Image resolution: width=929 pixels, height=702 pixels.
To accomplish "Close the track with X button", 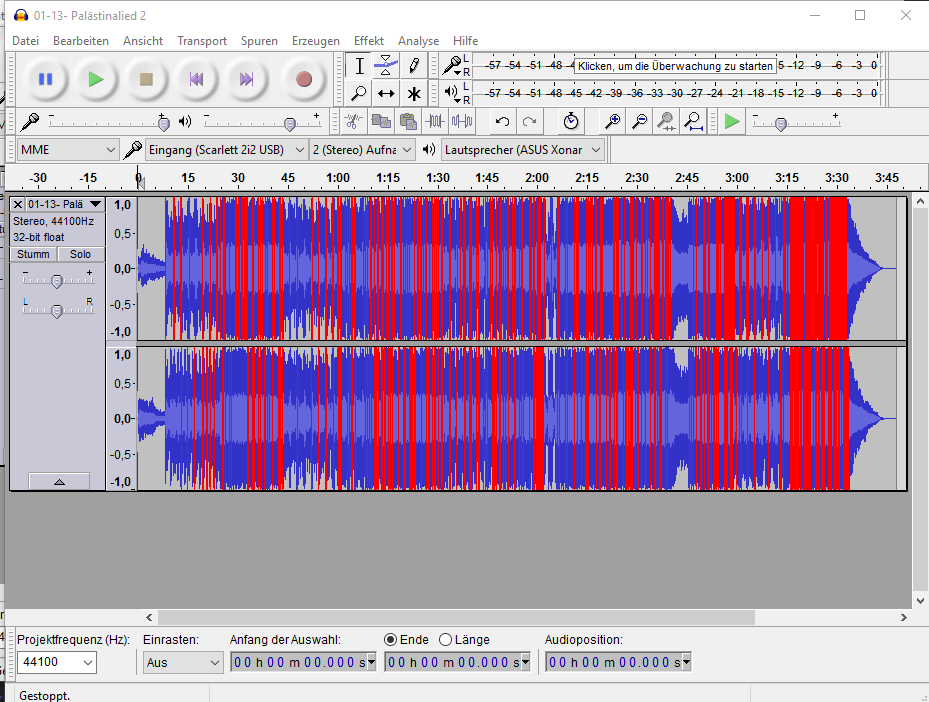I will click(x=18, y=204).
